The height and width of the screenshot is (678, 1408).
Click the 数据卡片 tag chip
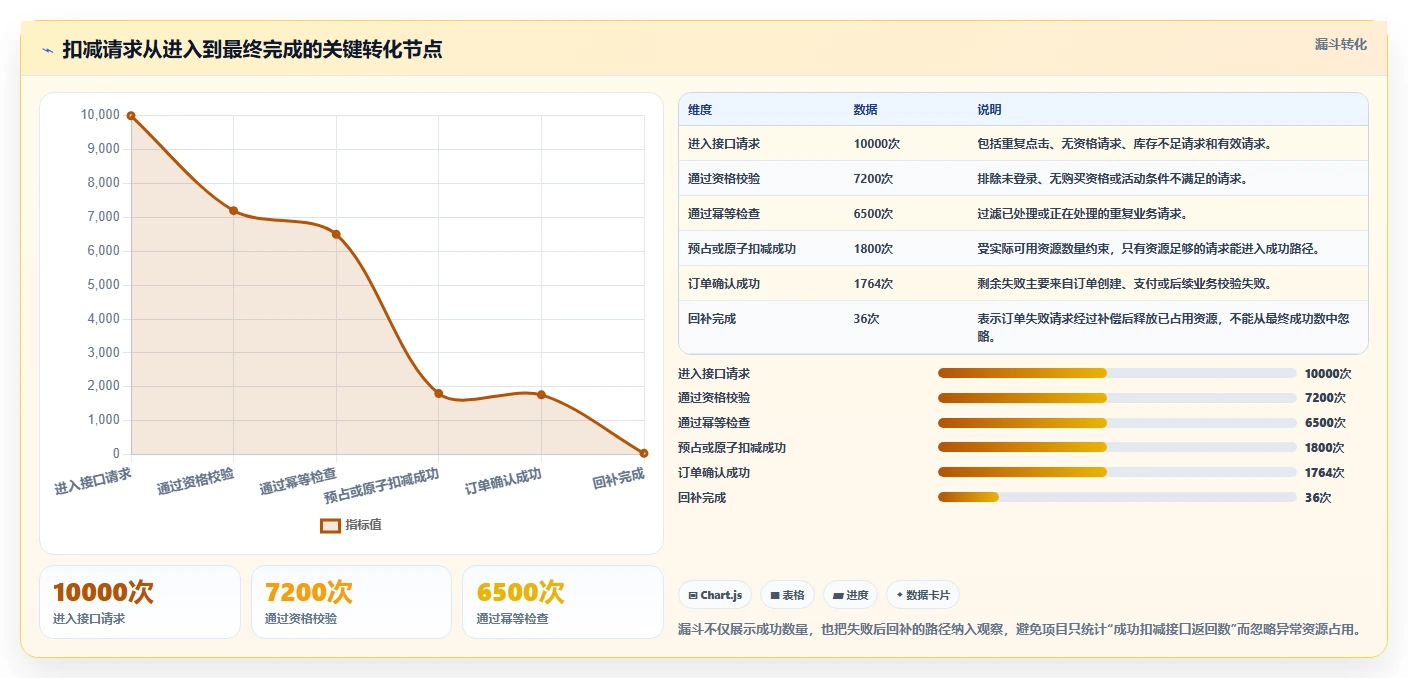pos(922,595)
